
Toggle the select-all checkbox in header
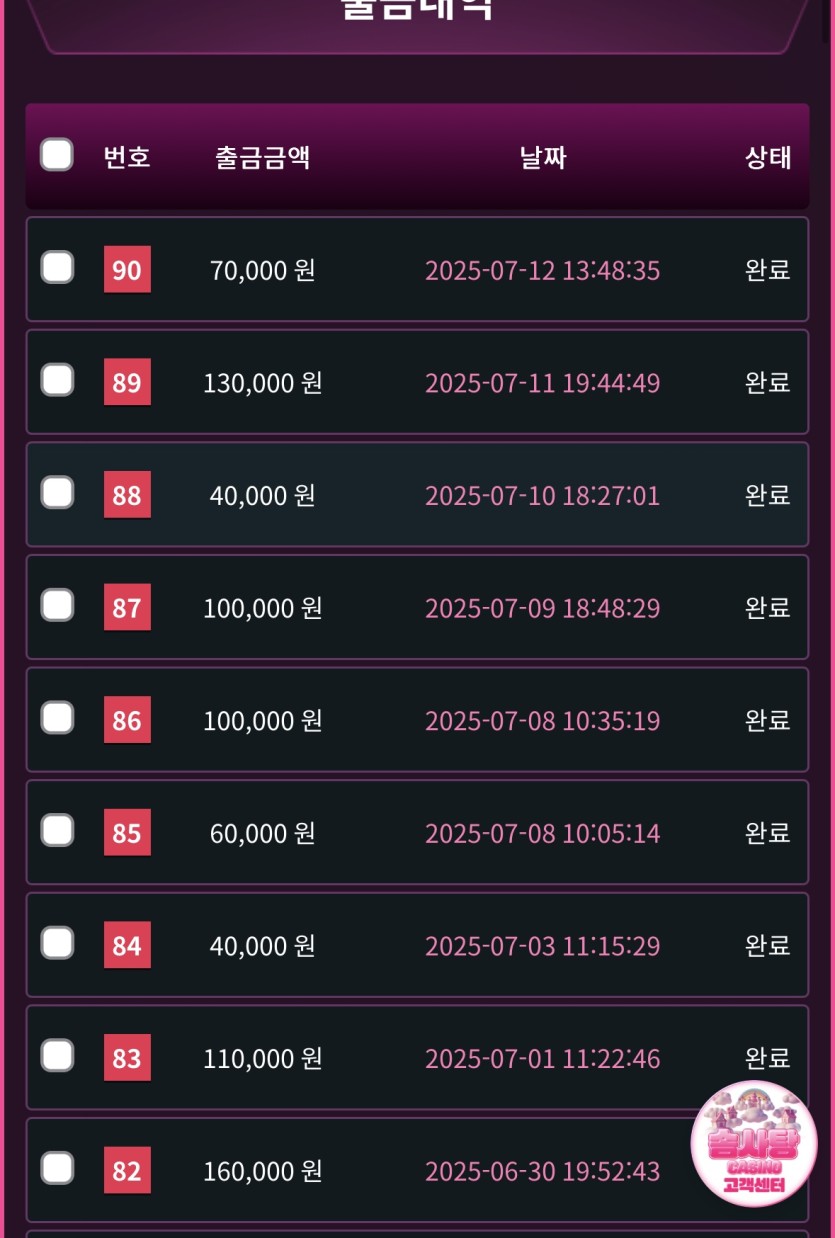(x=57, y=155)
